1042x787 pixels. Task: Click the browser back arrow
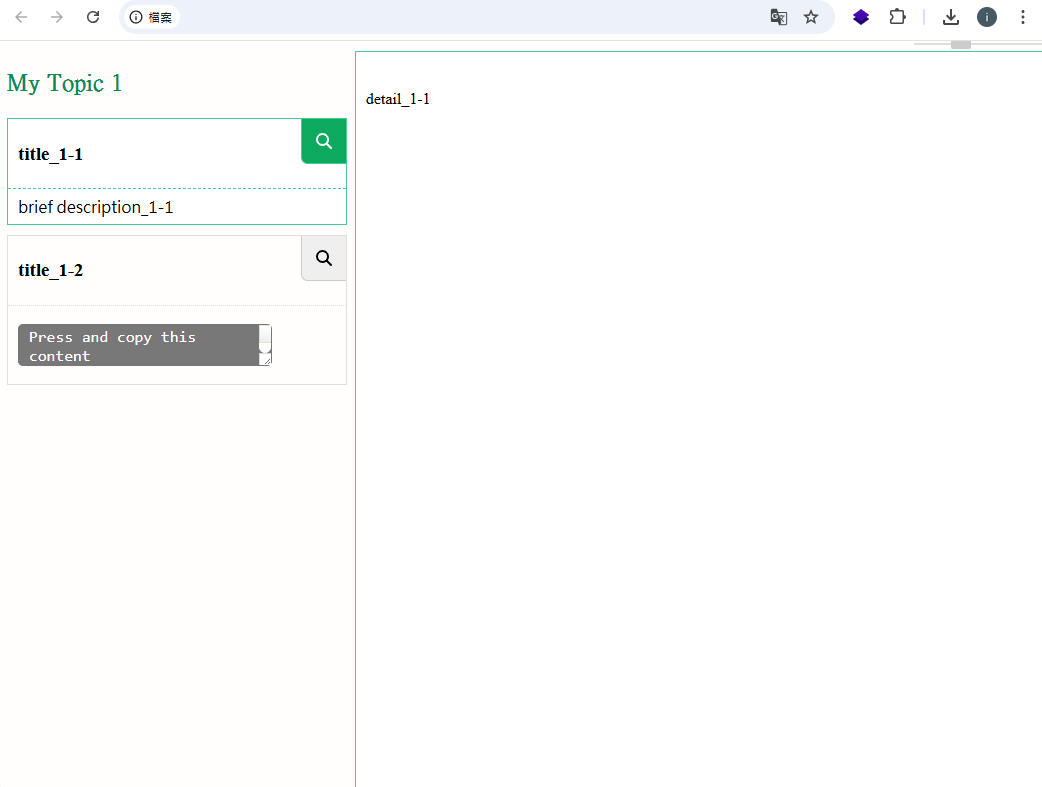point(21,17)
